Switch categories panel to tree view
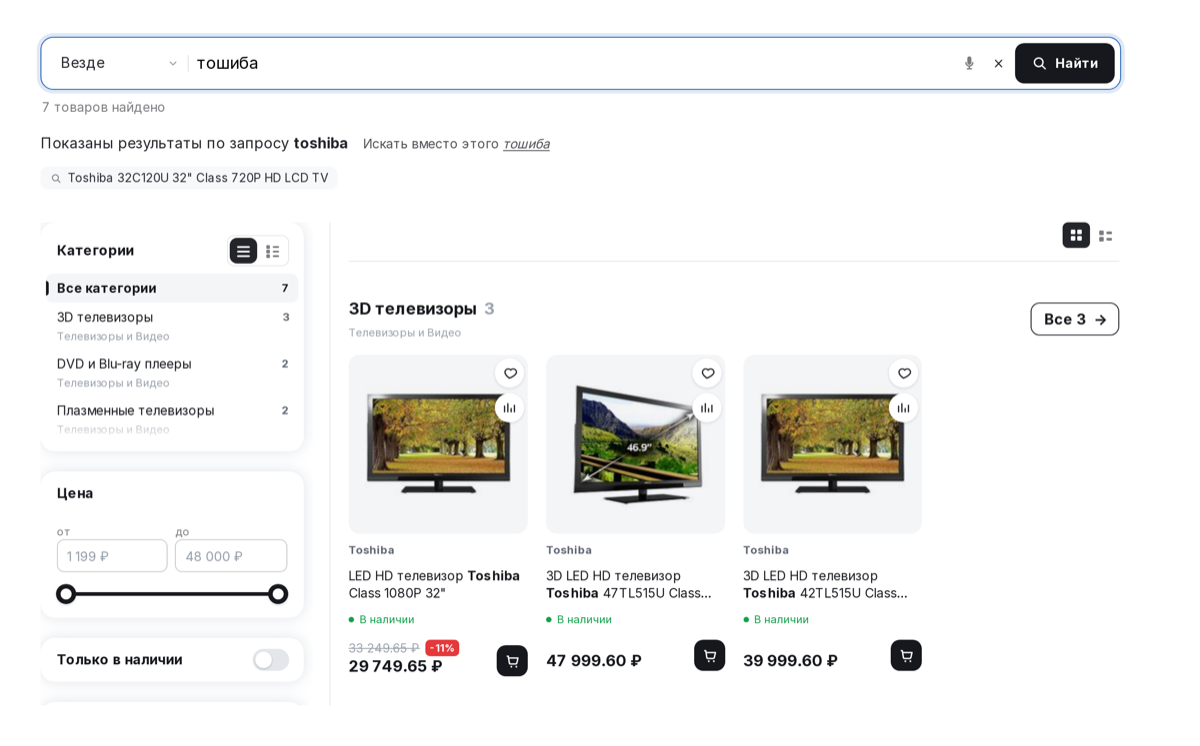 click(x=272, y=251)
